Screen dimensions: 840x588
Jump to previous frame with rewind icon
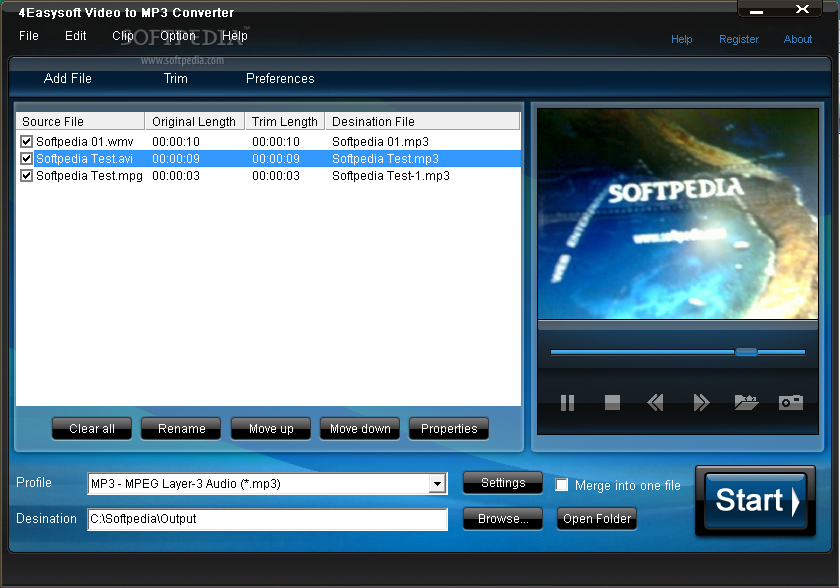[655, 402]
